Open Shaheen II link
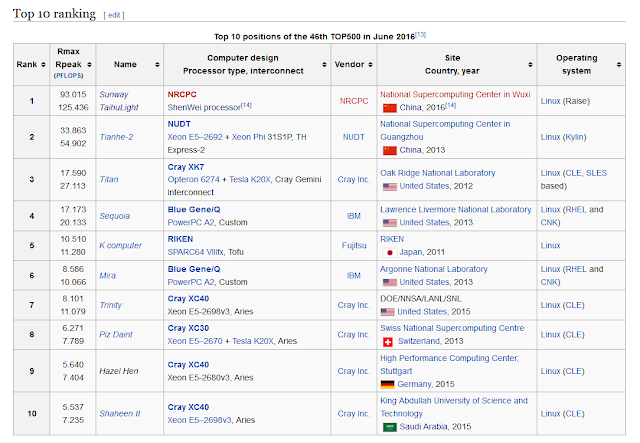 120,414
